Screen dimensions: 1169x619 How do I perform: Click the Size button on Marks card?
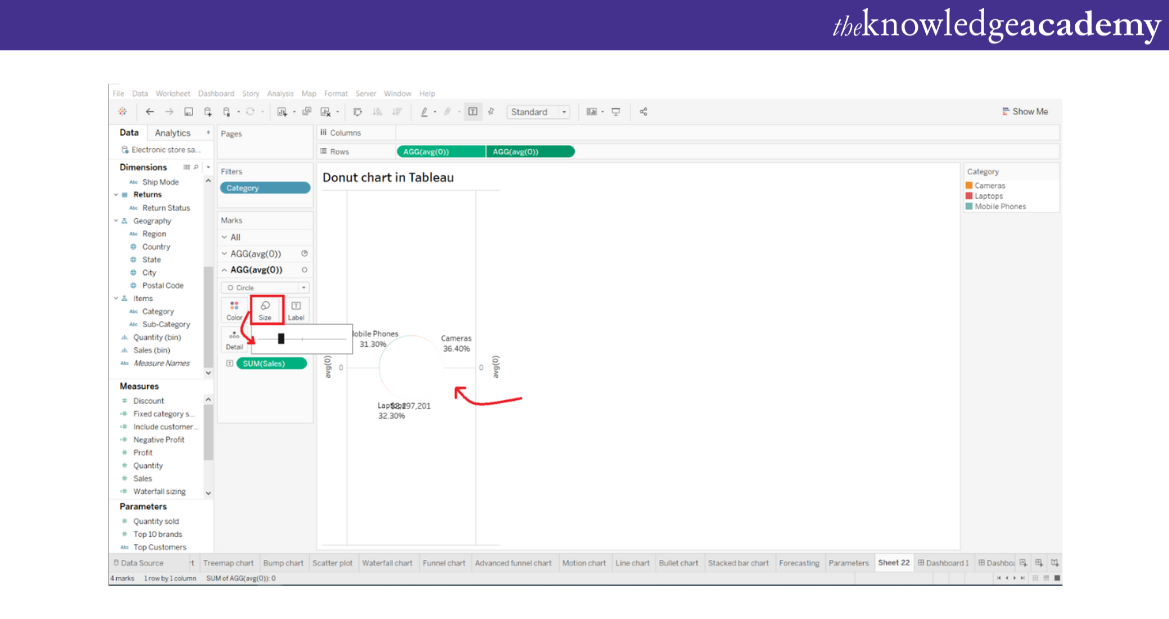[x=265, y=310]
